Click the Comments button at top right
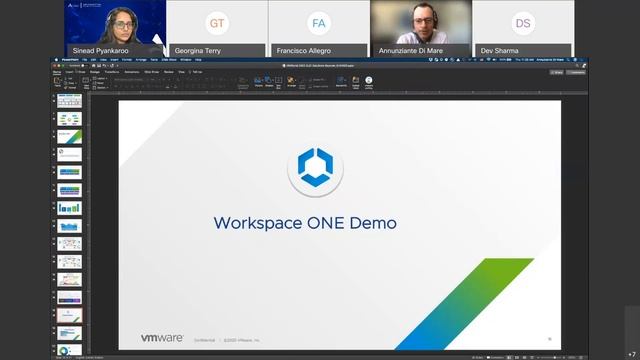Screen dimensions: 640x360 coord(576,72)
